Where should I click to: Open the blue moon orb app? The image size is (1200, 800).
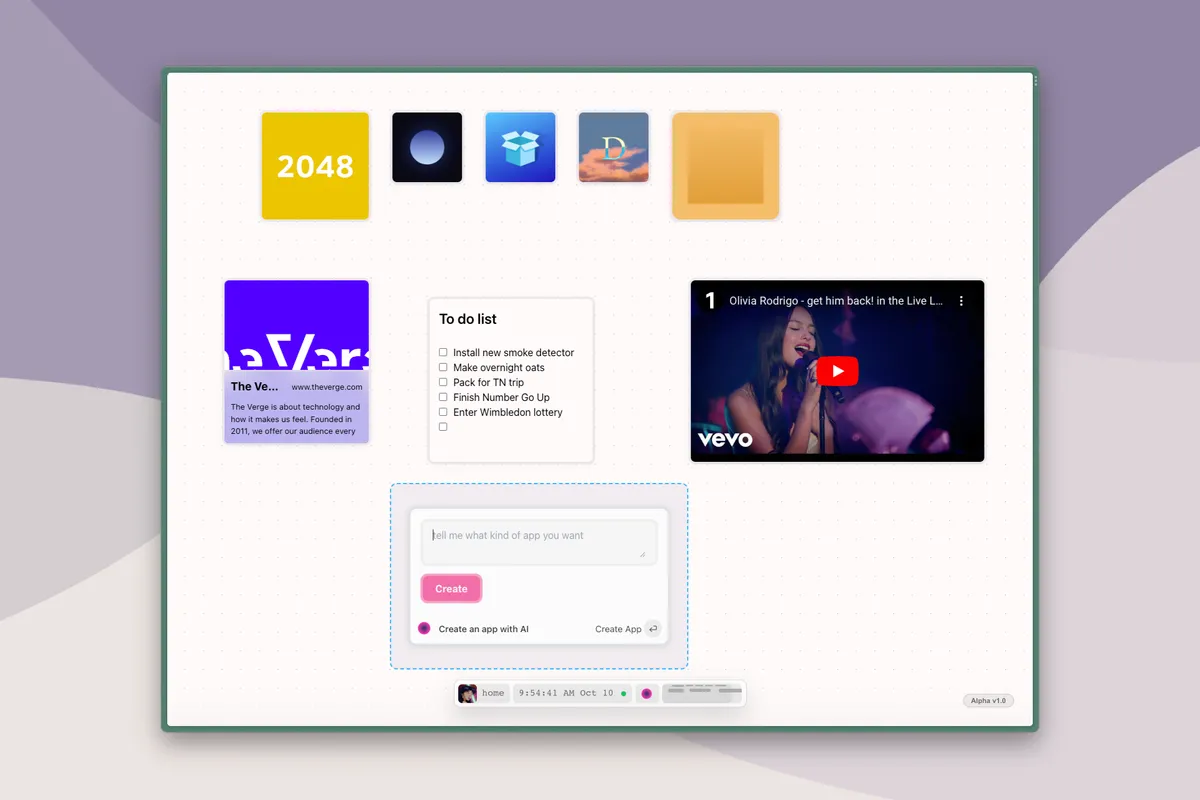pyautogui.click(x=427, y=147)
